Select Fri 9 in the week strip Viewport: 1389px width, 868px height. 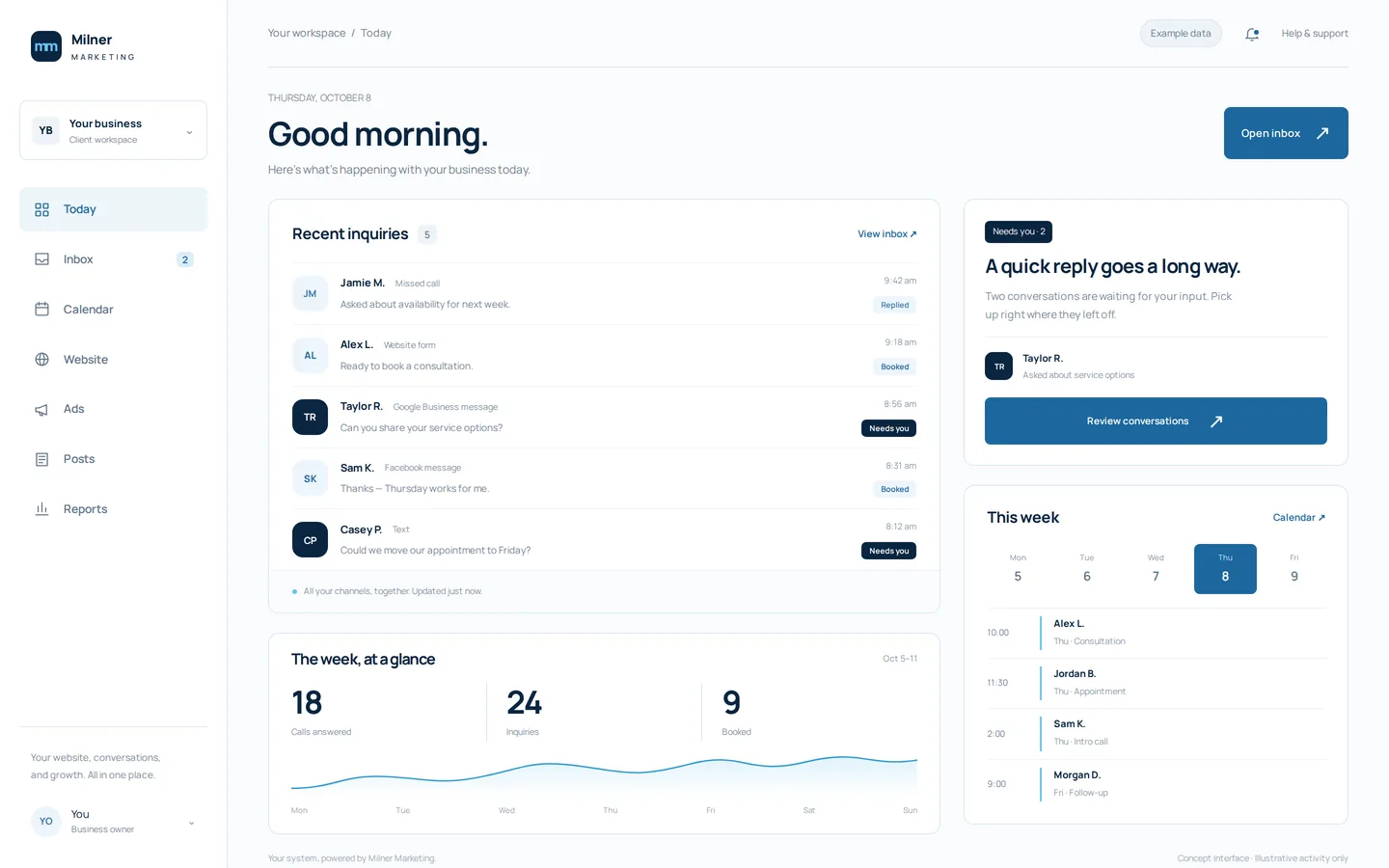click(1294, 569)
